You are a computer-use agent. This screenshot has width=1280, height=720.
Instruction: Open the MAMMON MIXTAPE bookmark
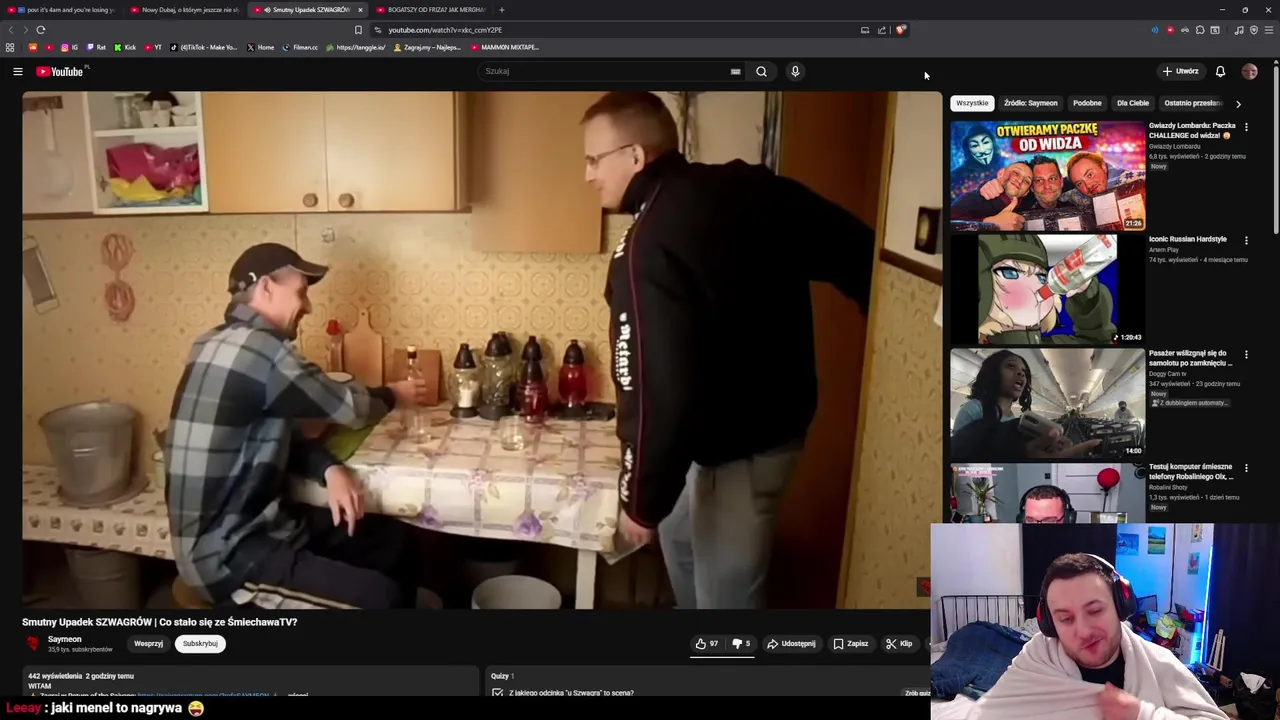point(504,47)
